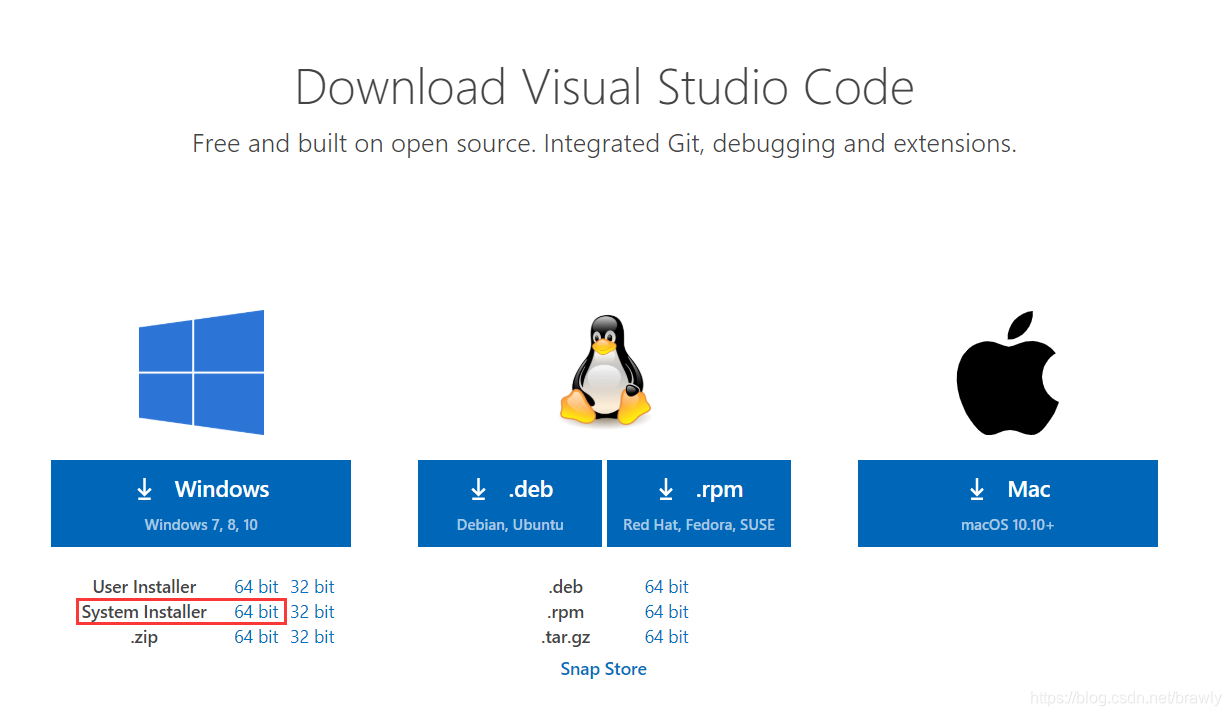Image resolution: width=1231 pixels, height=716 pixels.
Task: Select the 'Download Visual Studio Code' heading
Action: (x=605, y=87)
